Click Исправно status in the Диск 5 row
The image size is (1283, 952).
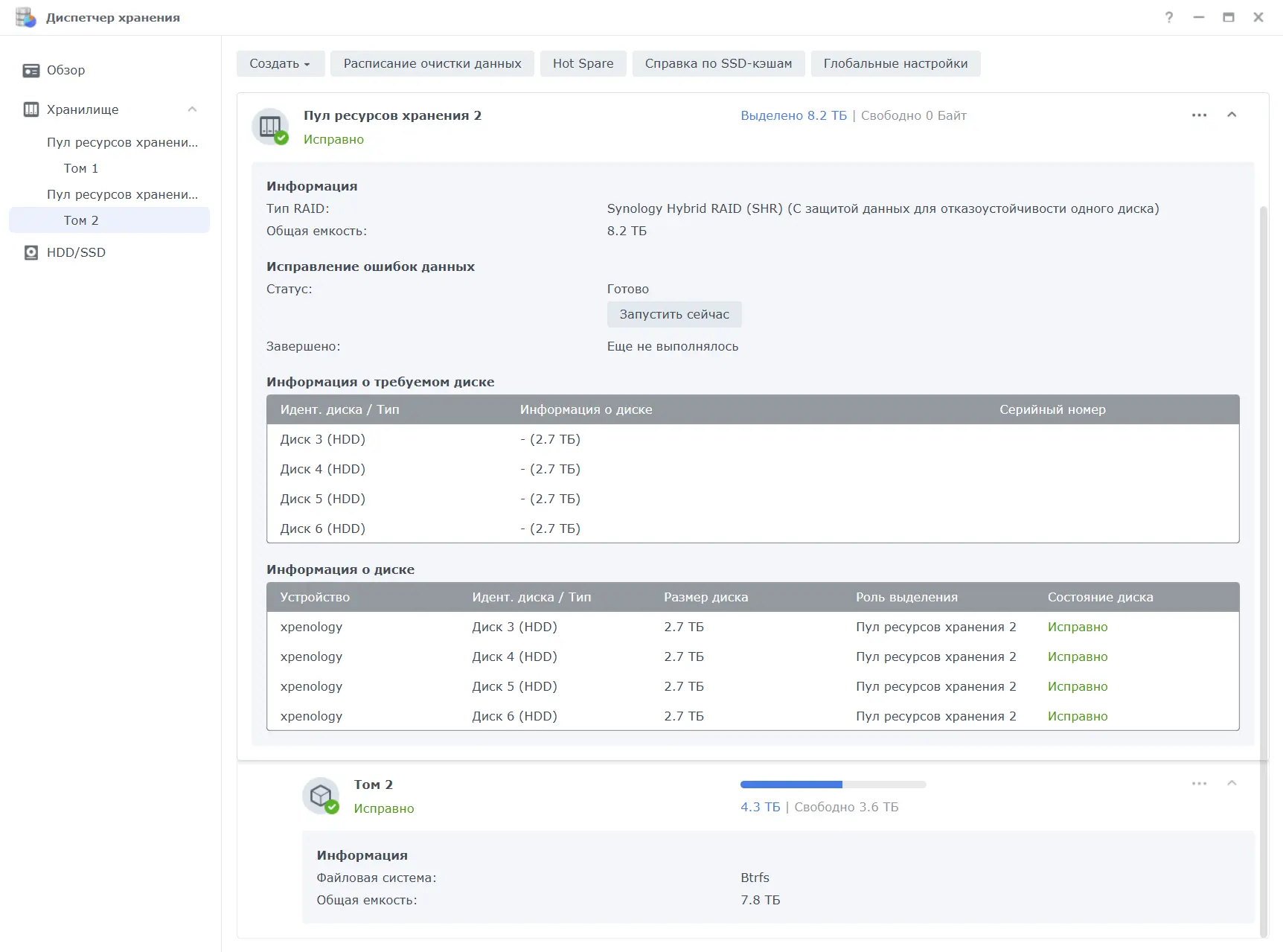point(1078,686)
